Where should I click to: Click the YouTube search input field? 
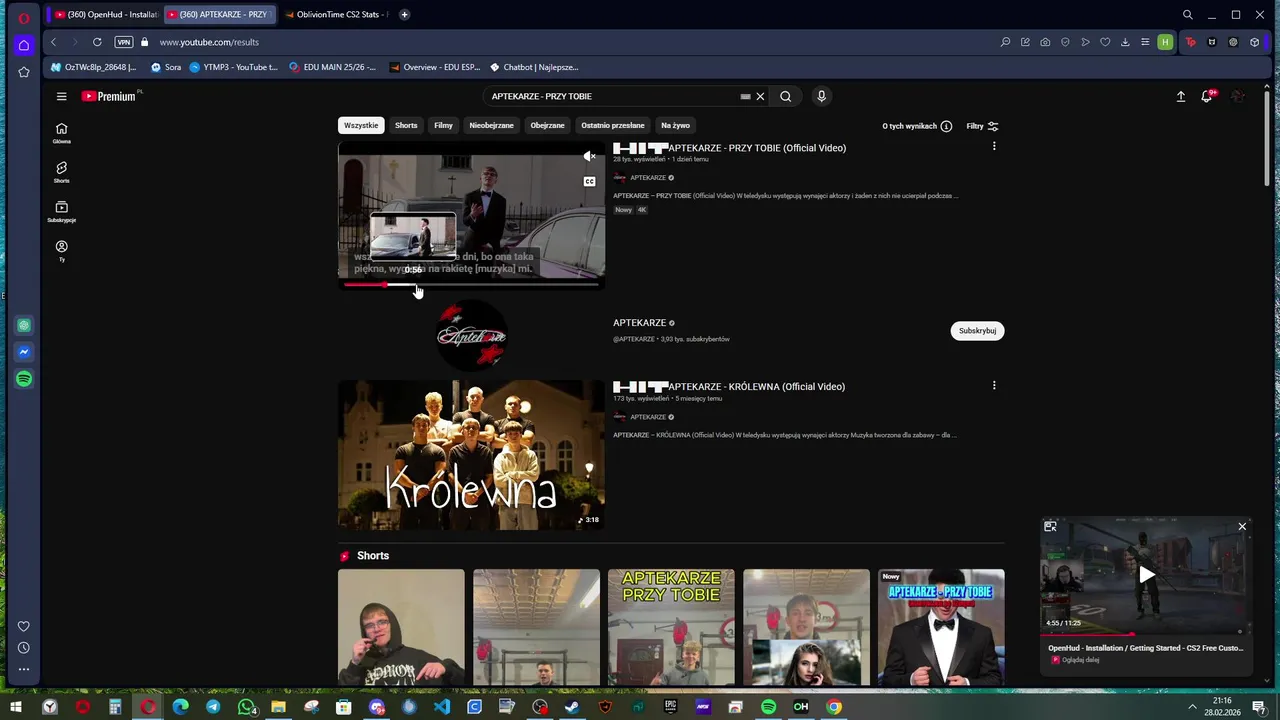tap(612, 96)
